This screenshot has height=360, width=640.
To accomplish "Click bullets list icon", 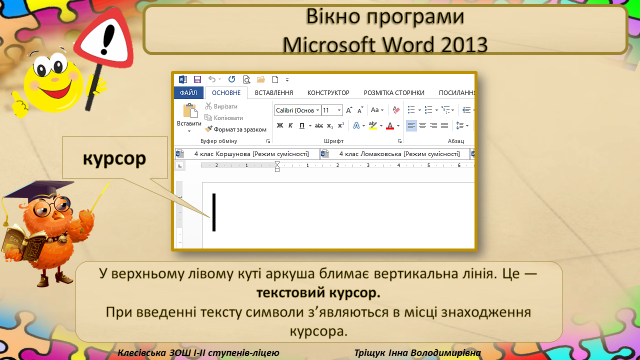I will pyautogui.click(x=411, y=110).
